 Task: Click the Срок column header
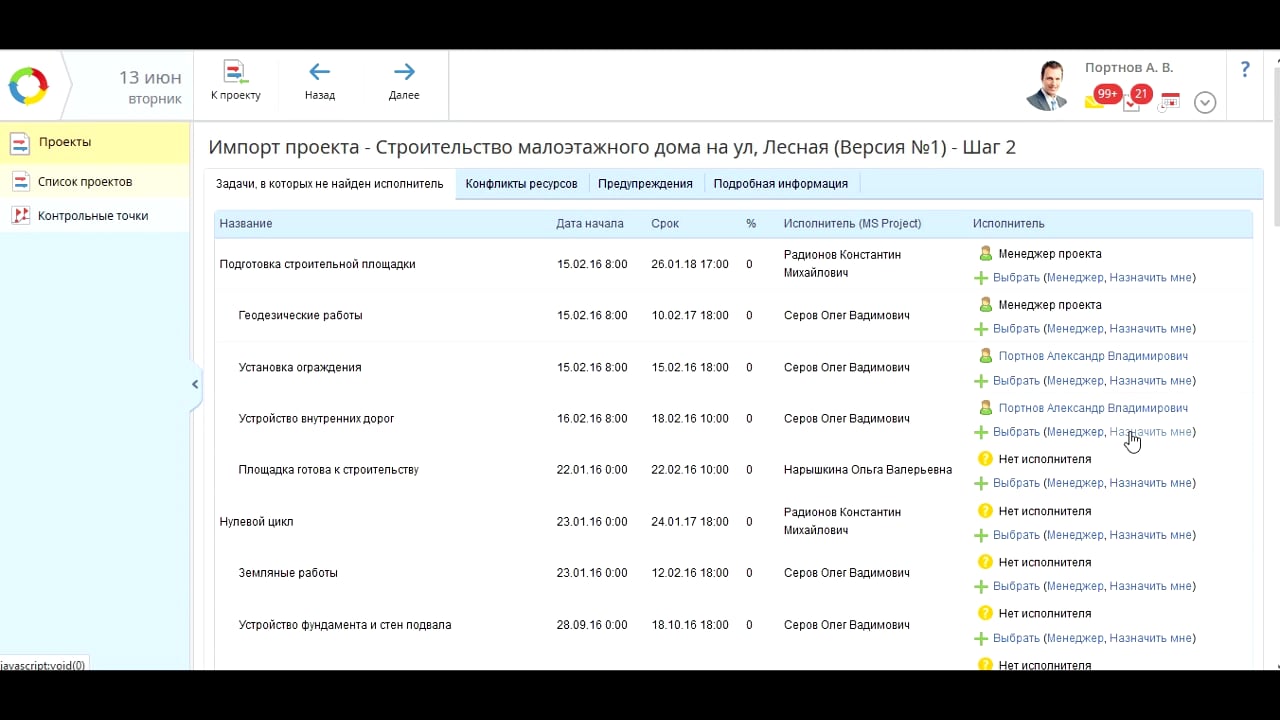pyautogui.click(x=665, y=224)
